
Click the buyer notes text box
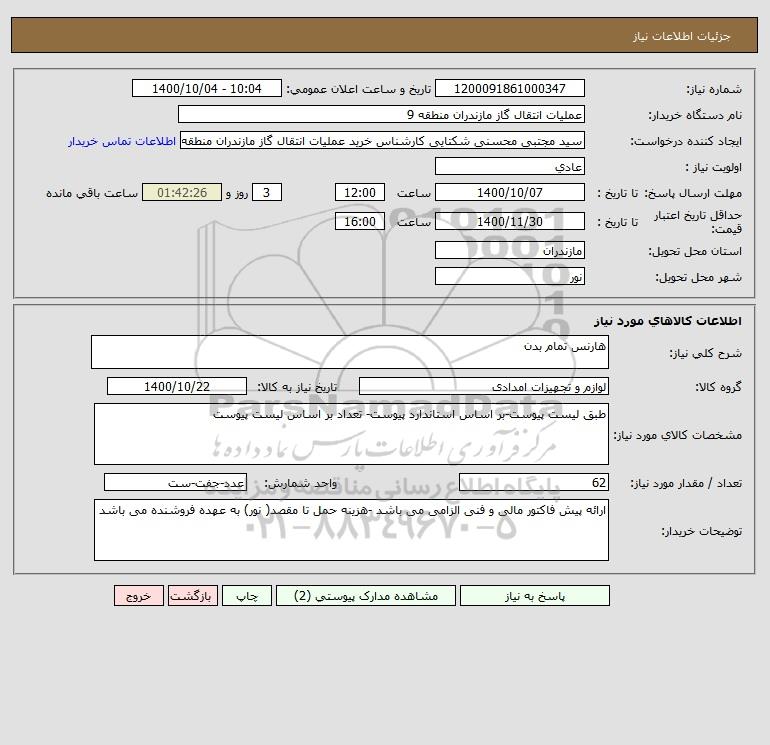351,530
